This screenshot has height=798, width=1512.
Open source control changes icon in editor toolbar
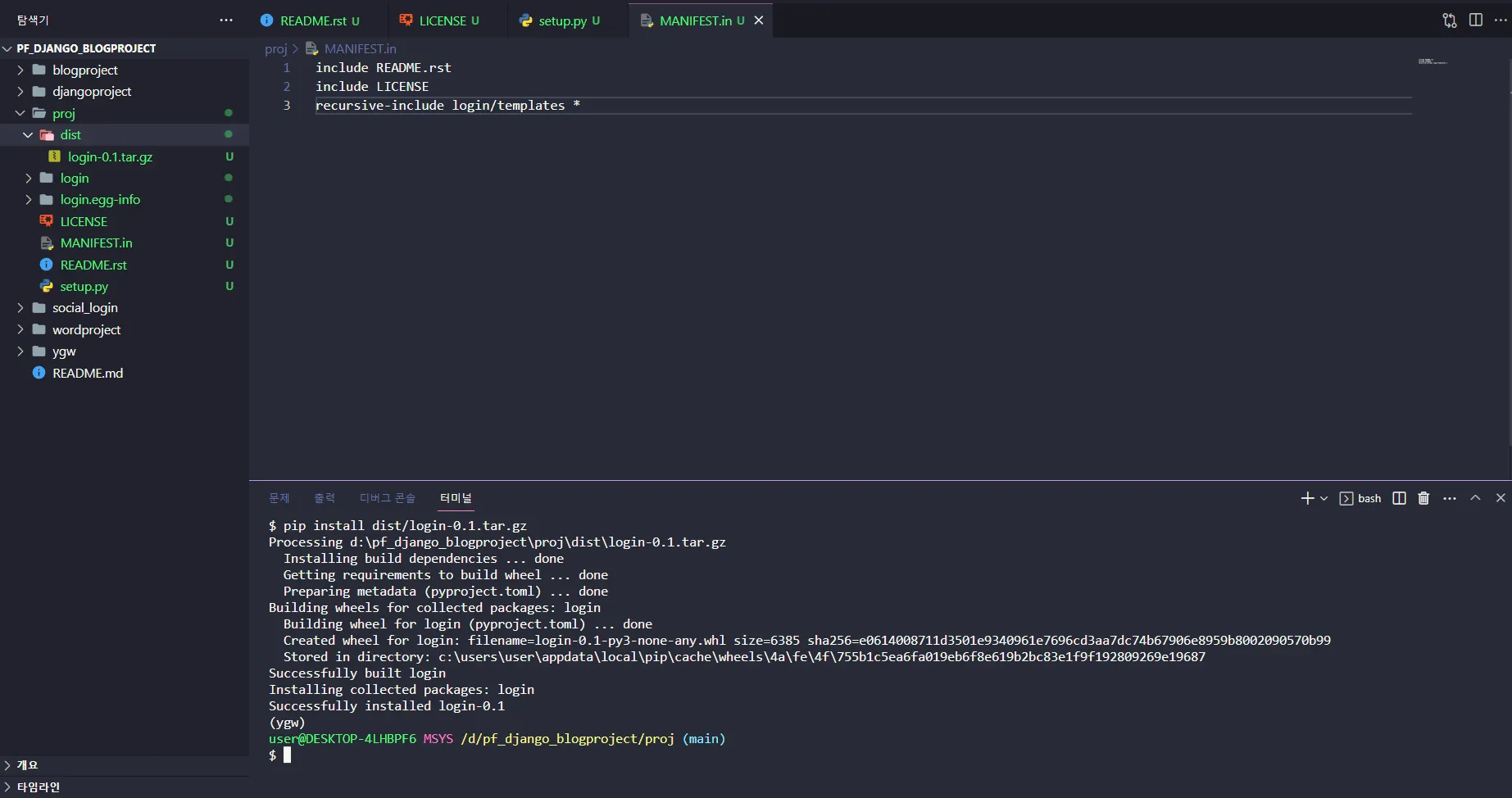(1449, 20)
